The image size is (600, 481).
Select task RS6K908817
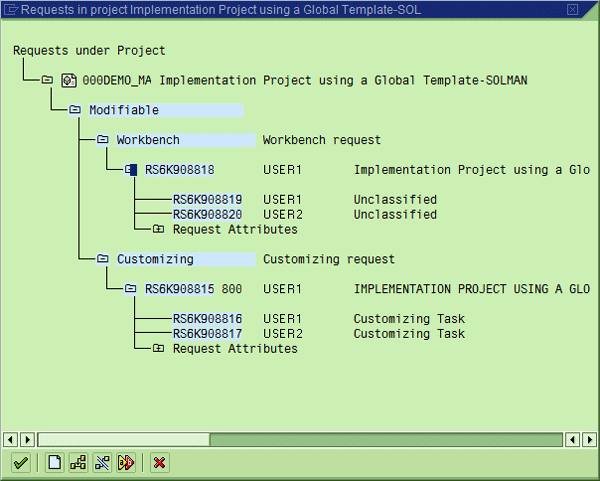coord(207,334)
